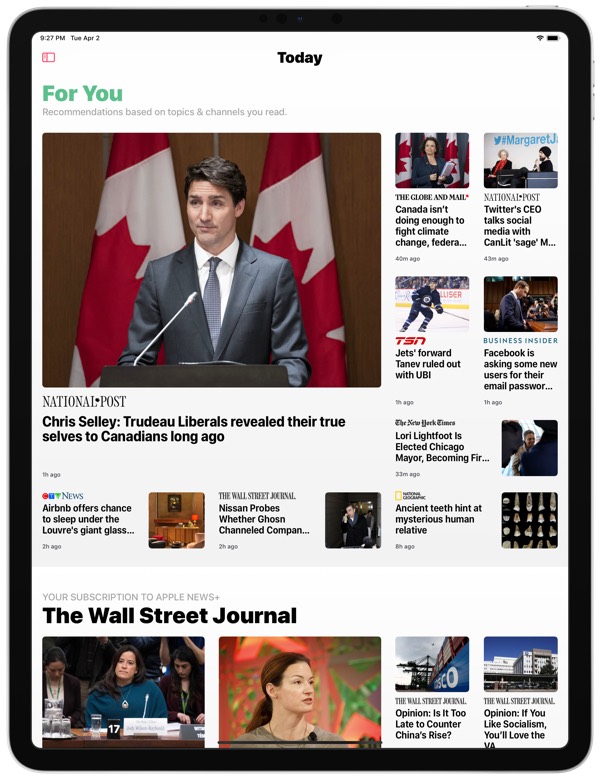
Task: Read Opinion: Is It Too Late to Counter China's Rise
Action: (x=430, y=724)
